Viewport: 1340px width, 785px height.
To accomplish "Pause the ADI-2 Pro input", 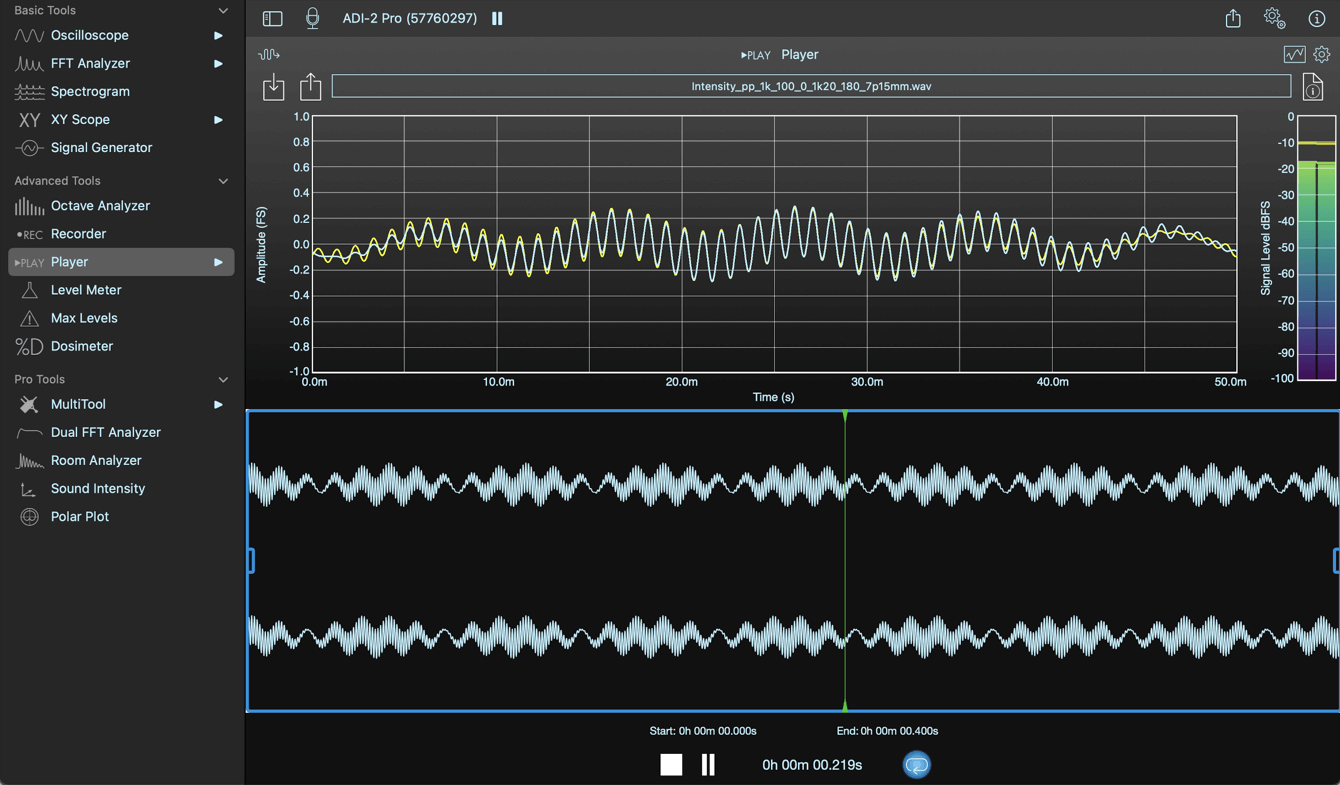I will pyautogui.click(x=497, y=18).
